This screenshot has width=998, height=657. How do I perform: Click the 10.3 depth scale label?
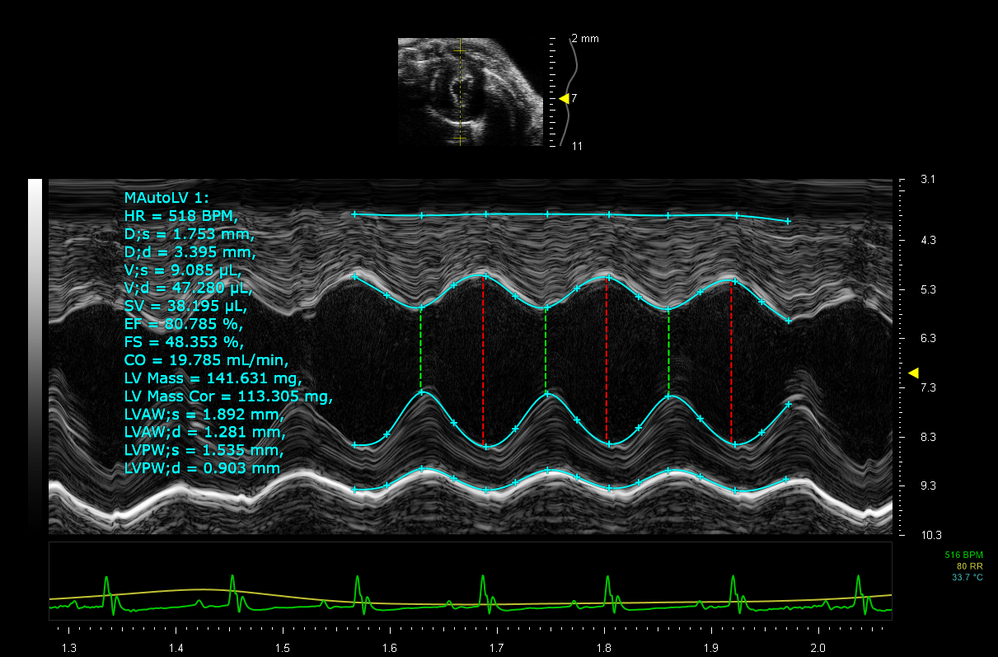pos(931,535)
